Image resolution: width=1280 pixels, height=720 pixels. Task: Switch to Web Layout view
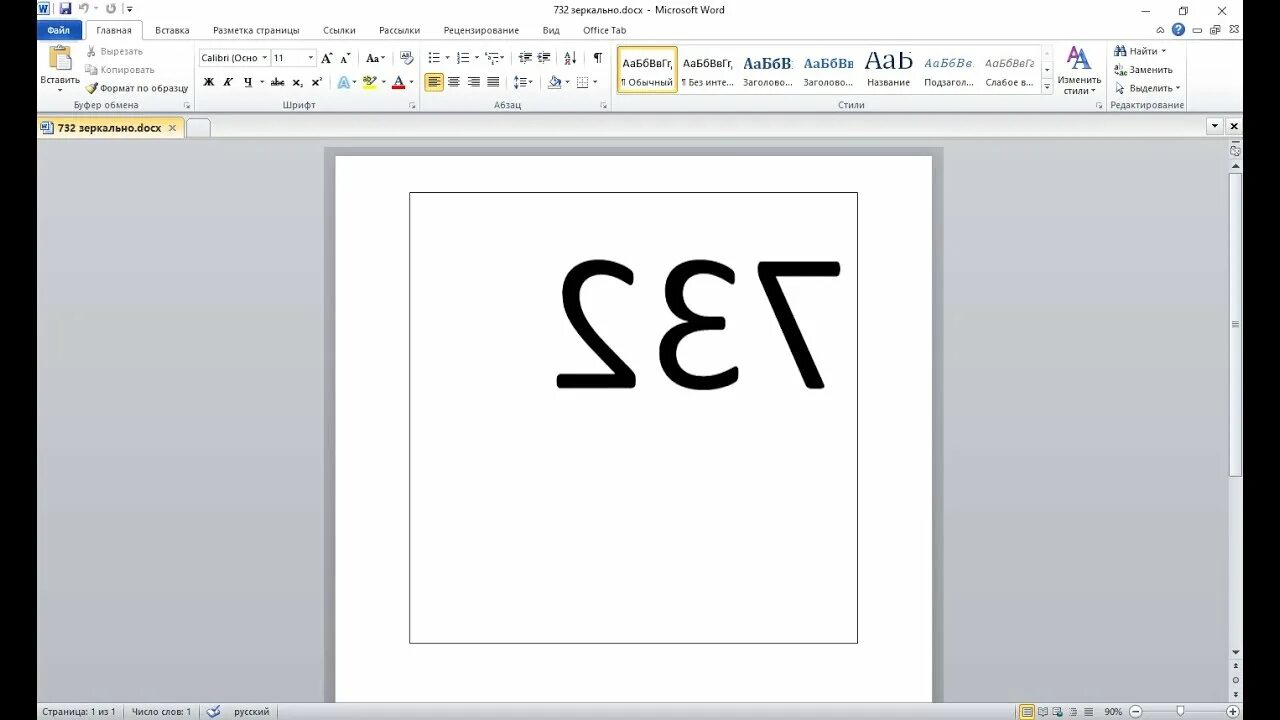pyautogui.click(x=1058, y=712)
